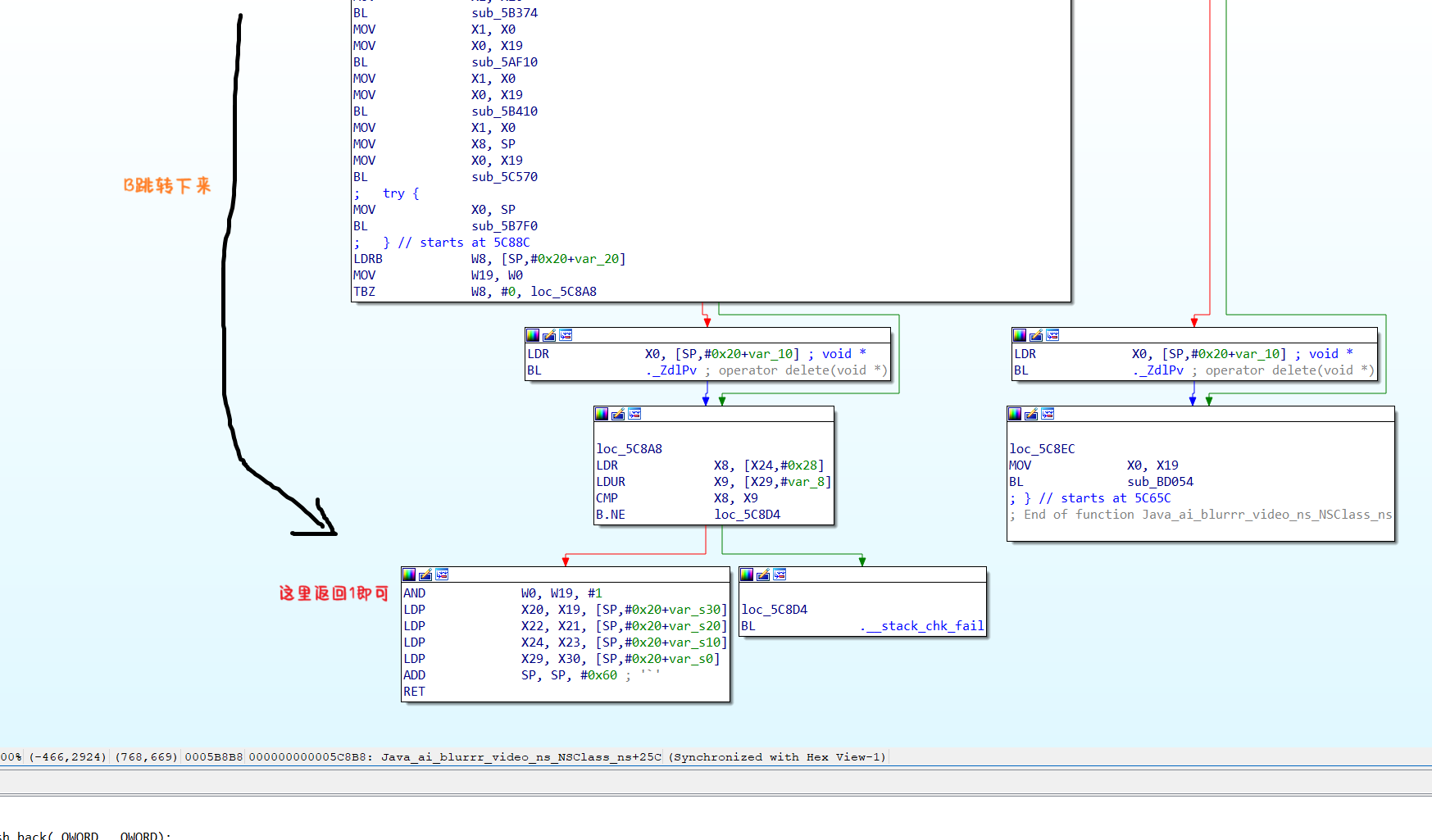Click third header icon on loc_5C8A8 block
This screenshot has width=1432, height=840.
pos(634,414)
